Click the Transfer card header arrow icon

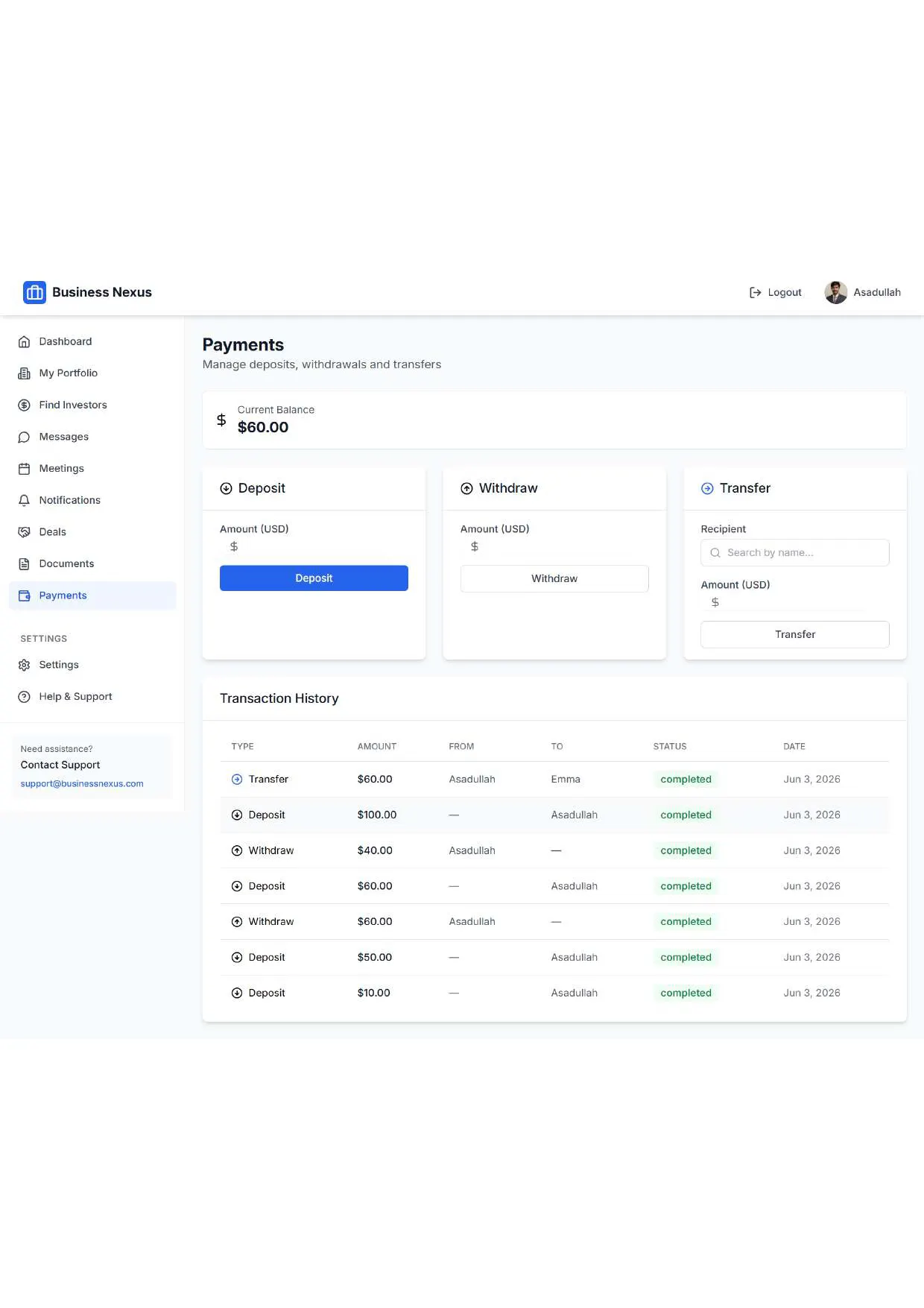click(707, 488)
